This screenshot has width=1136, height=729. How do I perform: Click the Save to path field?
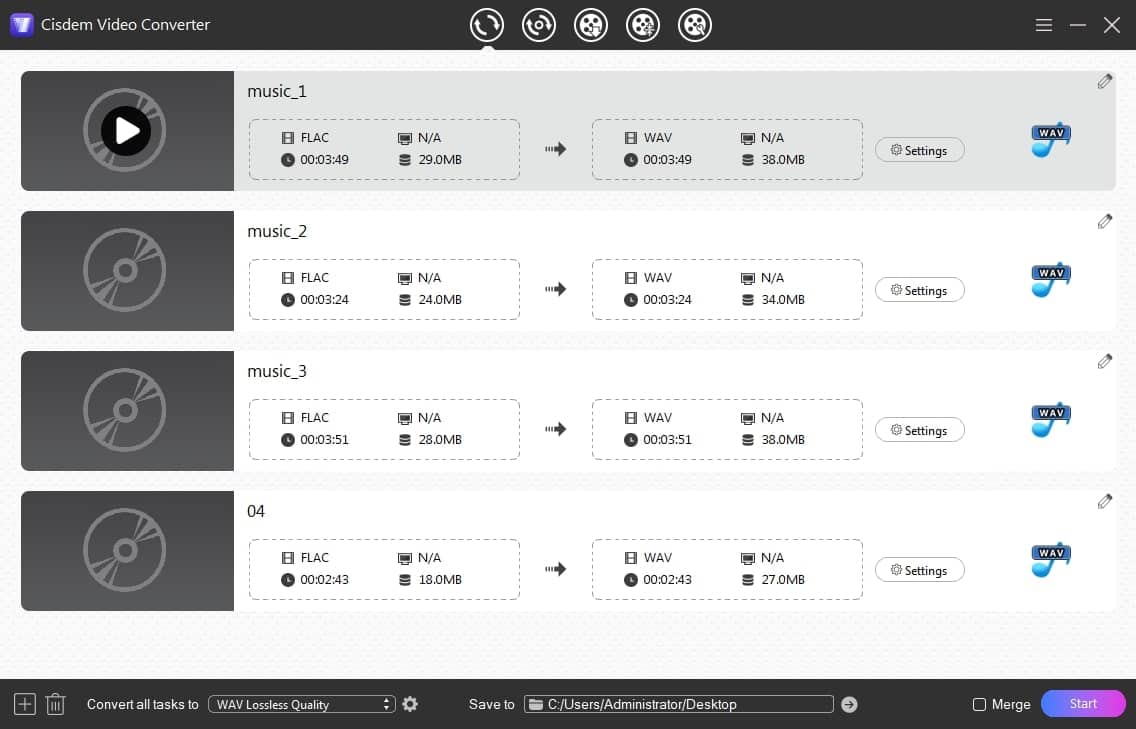679,704
